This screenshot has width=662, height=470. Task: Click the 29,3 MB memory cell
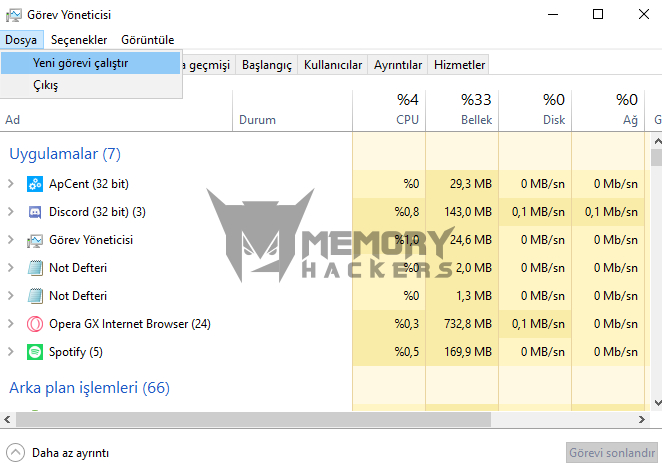coord(462,184)
